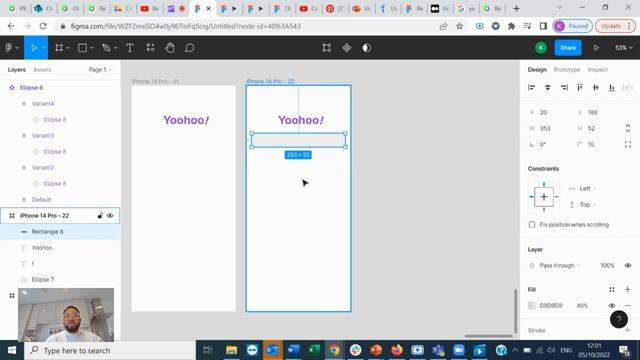The width and height of the screenshot is (640, 360).
Task: Expand the Move tools dropdown arrow
Action: (43, 48)
